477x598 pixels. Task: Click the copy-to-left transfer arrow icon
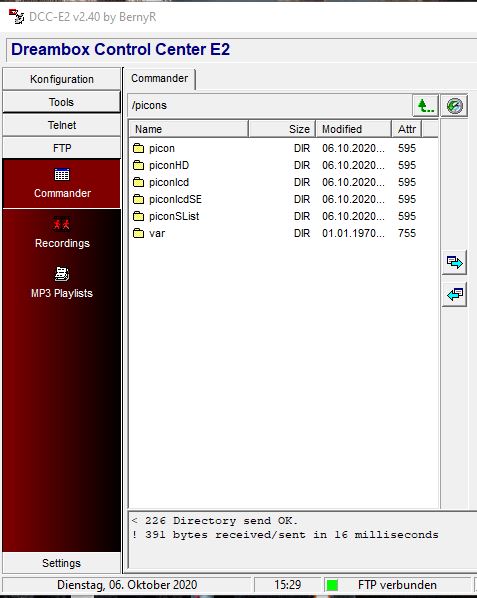(x=455, y=294)
